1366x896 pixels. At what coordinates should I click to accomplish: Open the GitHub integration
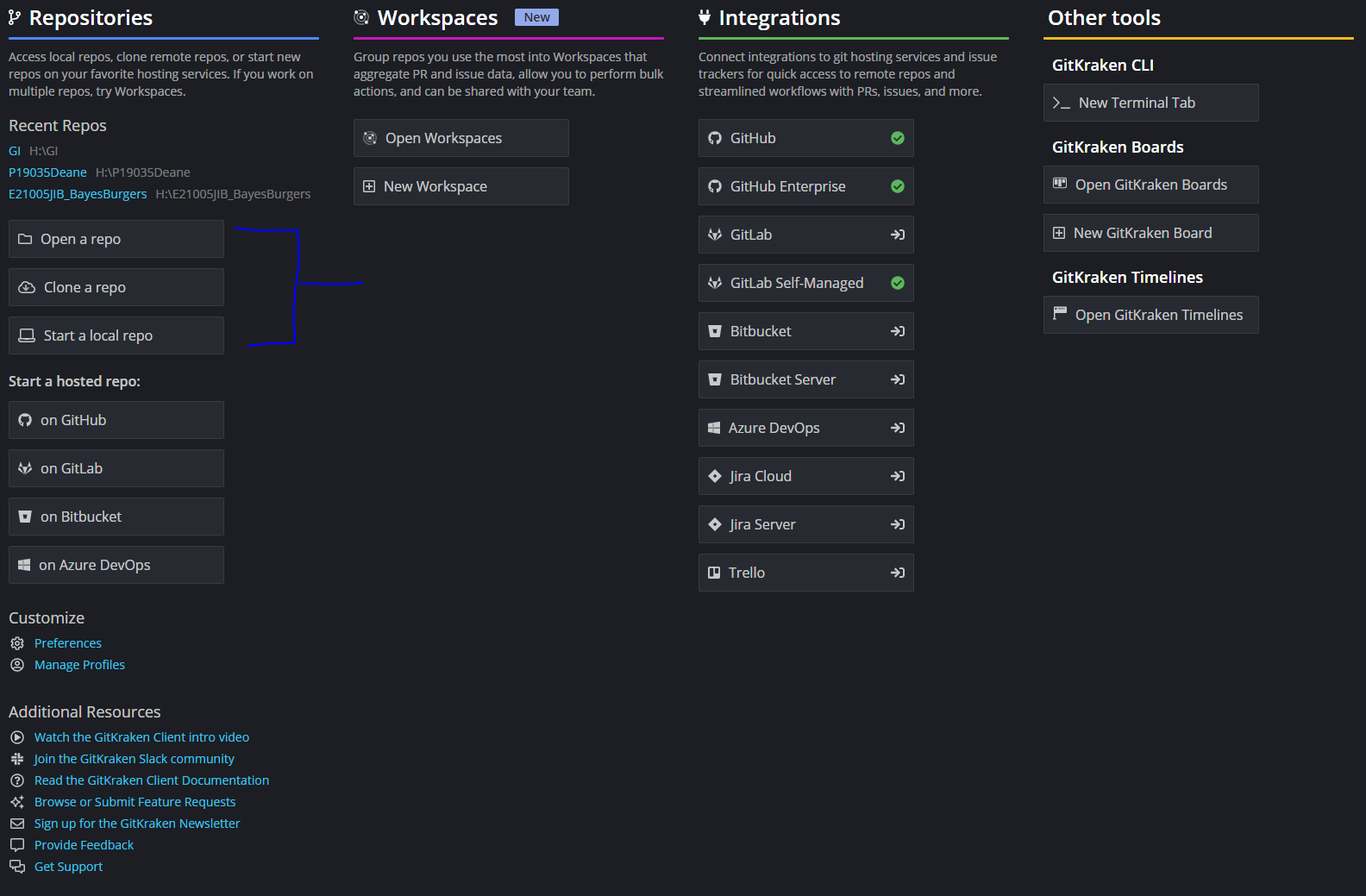pos(806,138)
